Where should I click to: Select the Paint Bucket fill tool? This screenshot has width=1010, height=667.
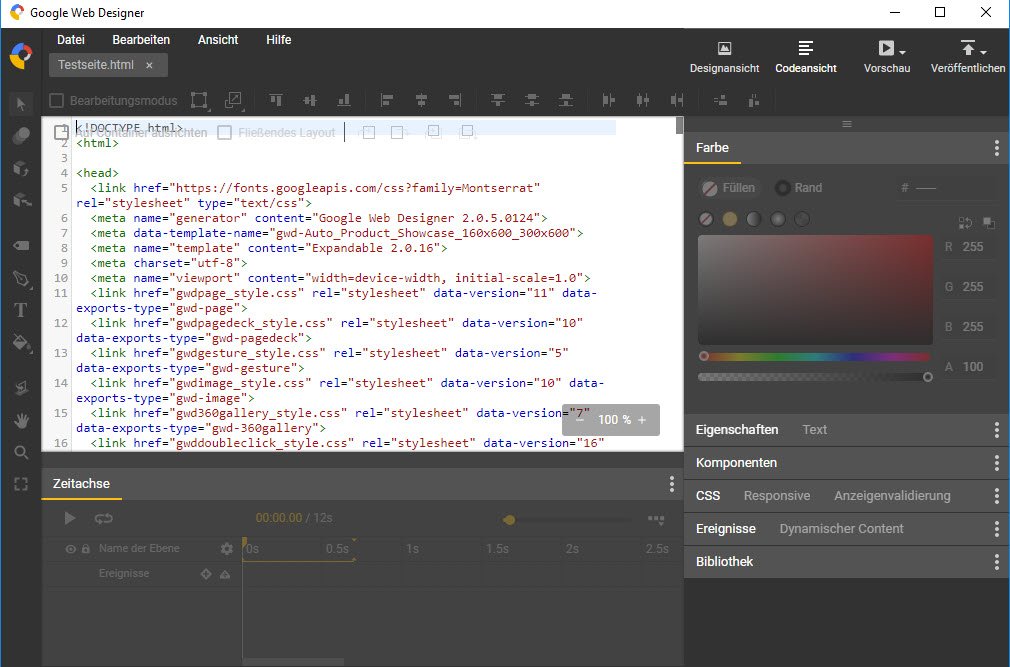21,343
